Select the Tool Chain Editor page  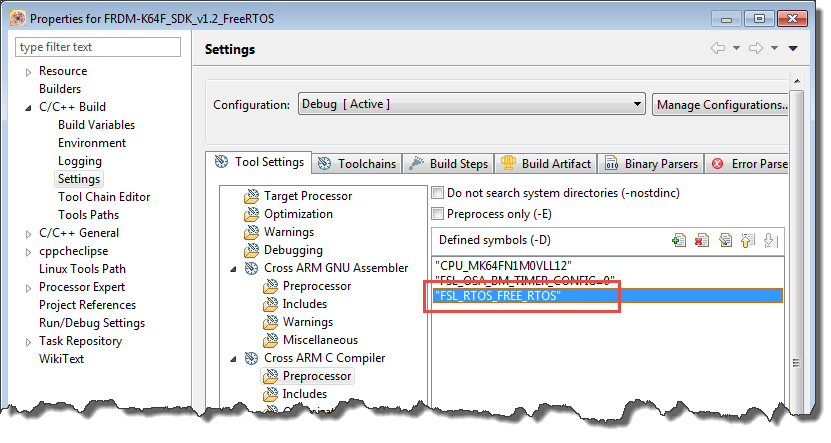pos(103,197)
